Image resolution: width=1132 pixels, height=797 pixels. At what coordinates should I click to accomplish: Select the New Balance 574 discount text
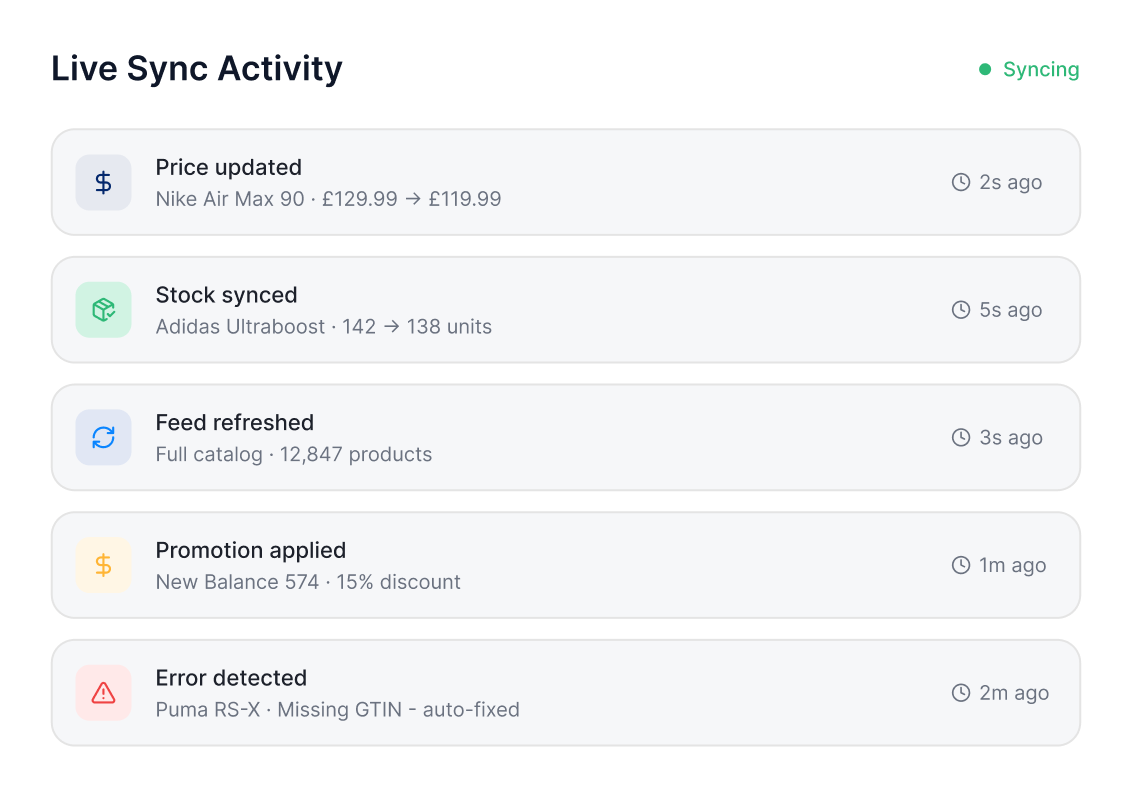pos(308,582)
